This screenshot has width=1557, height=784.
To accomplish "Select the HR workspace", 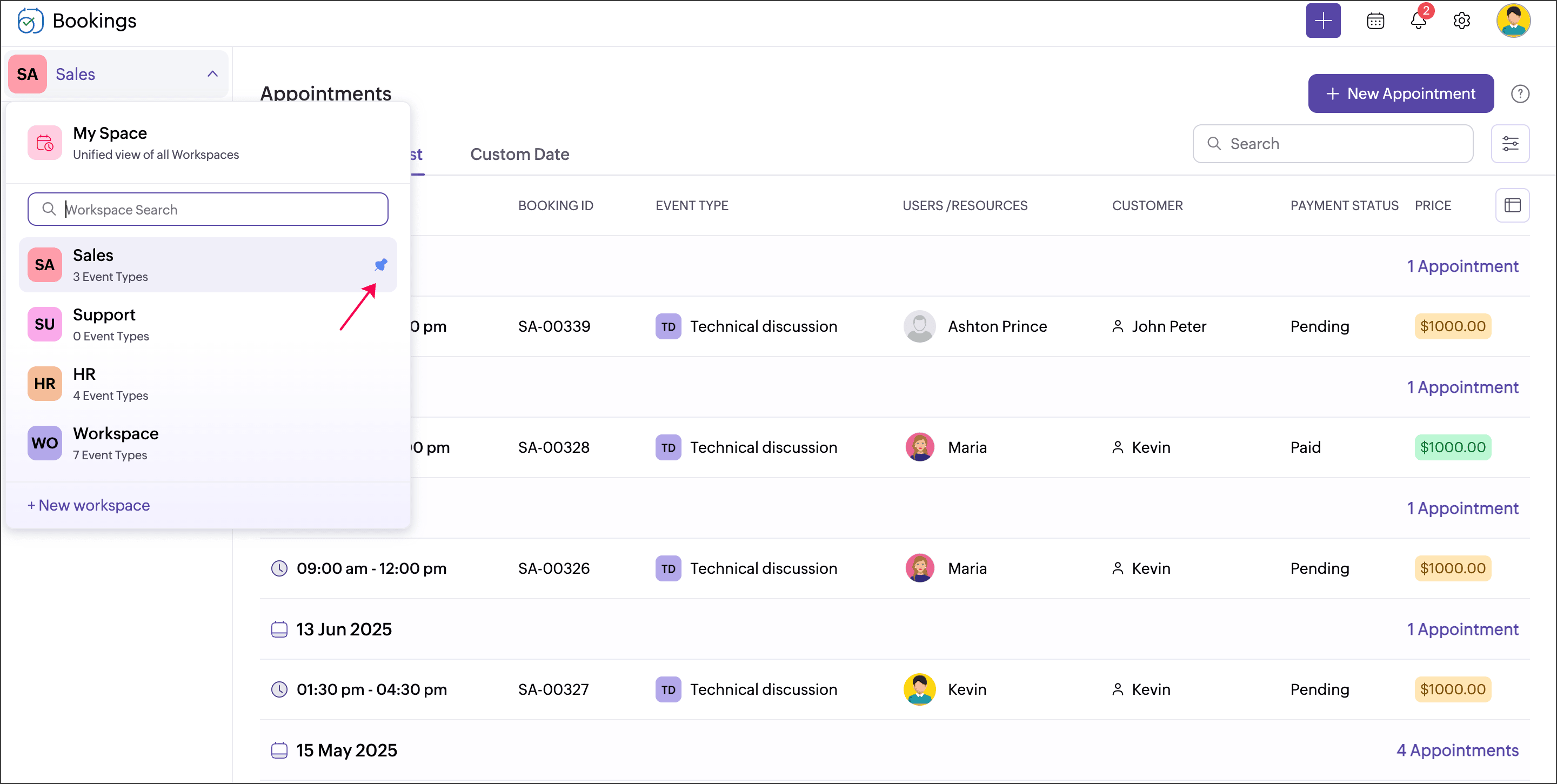I will 85,383.
